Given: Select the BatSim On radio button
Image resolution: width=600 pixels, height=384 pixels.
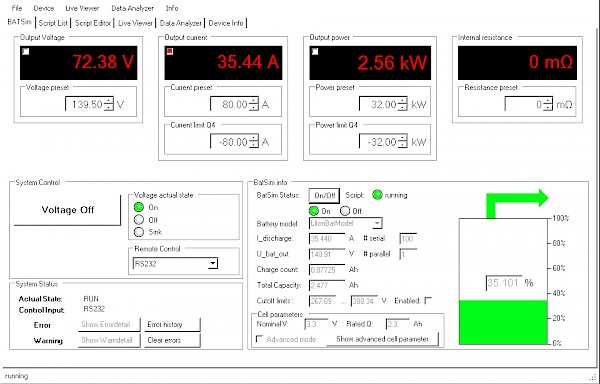Looking at the screenshot, I should (x=313, y=211).
